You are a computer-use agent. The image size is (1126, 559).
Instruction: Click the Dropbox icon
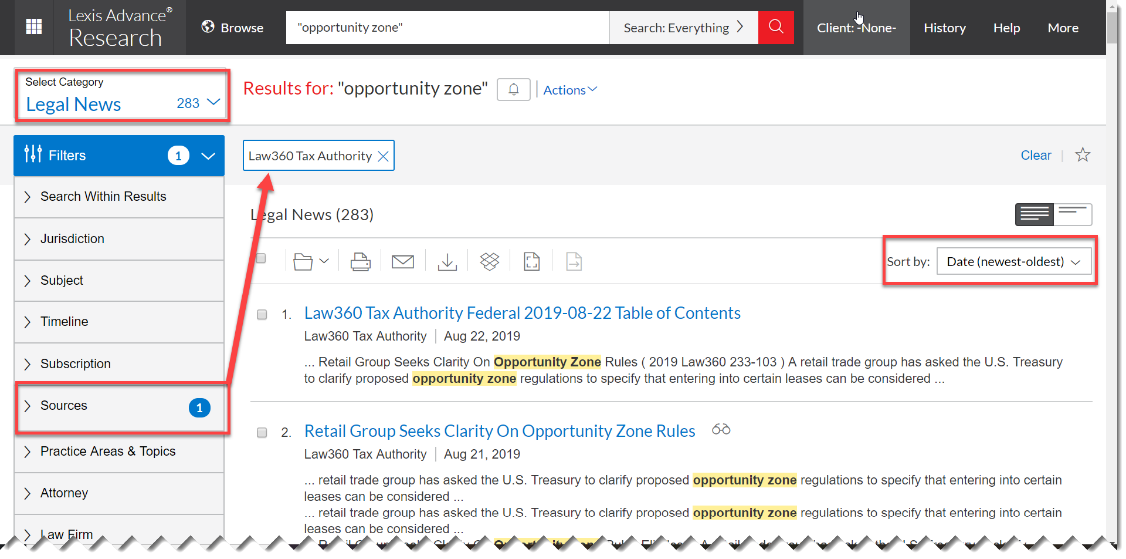pos(489,262)
